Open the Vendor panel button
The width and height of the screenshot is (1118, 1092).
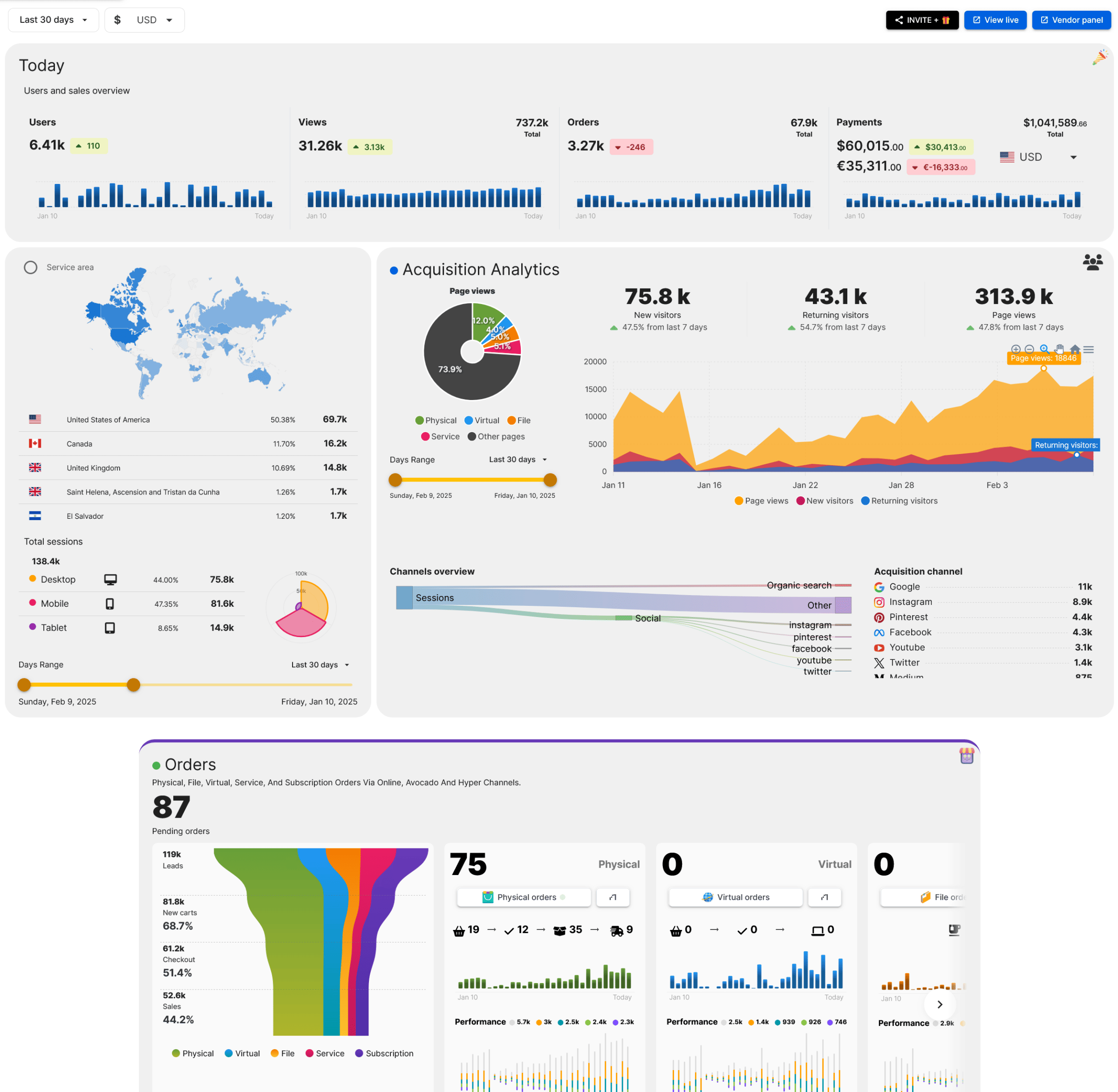click(x=1071, y=20)
